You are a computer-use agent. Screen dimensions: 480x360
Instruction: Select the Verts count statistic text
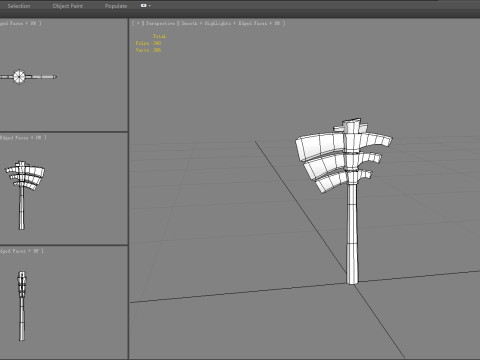click(x=148, y=50)
